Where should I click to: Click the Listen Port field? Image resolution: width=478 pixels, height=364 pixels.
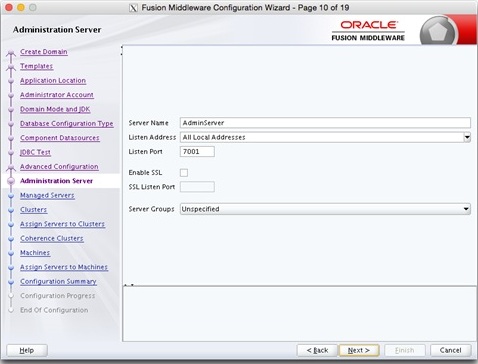point(197,151)
